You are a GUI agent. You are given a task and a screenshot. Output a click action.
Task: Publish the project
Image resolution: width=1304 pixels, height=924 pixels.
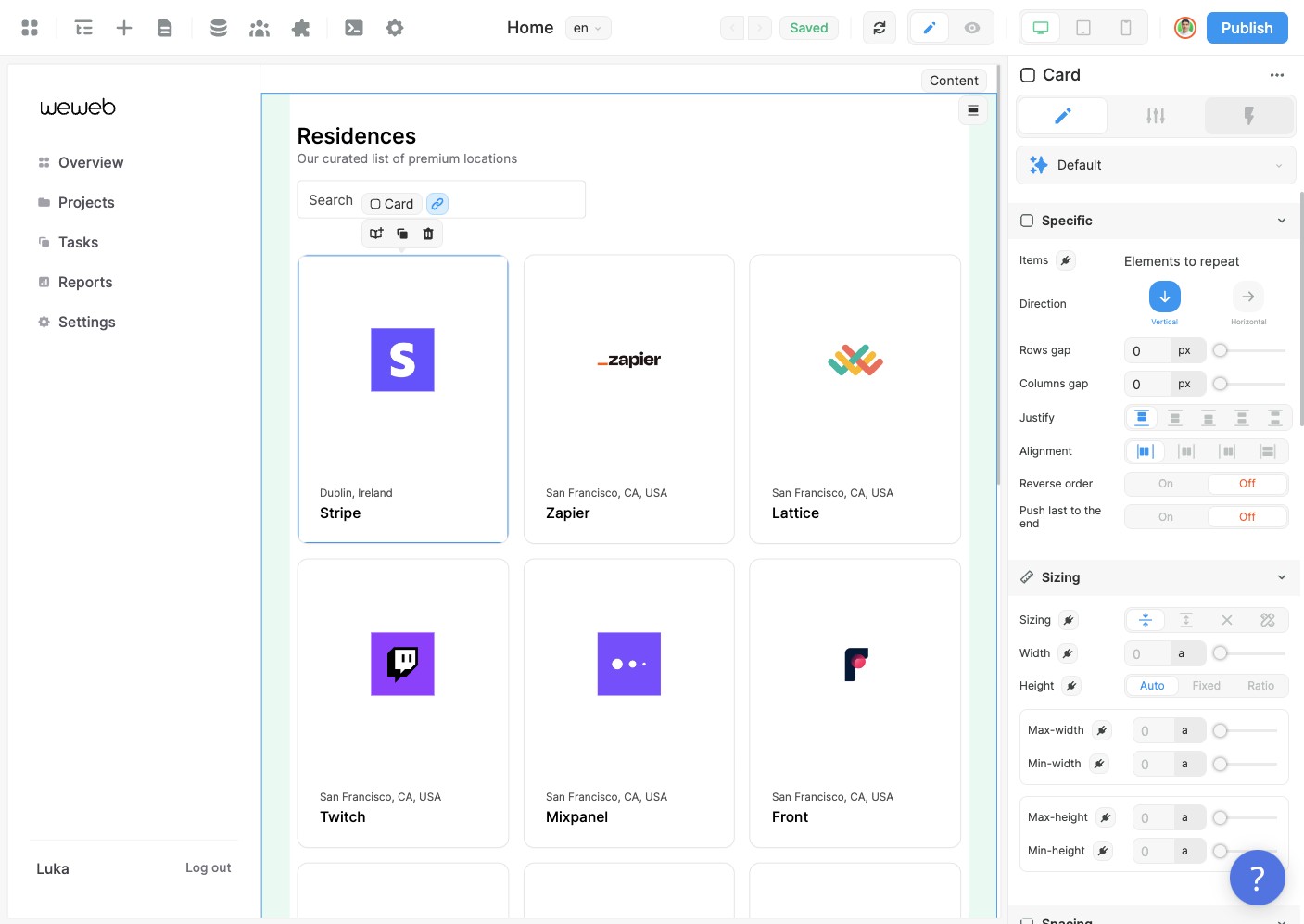1247,28
